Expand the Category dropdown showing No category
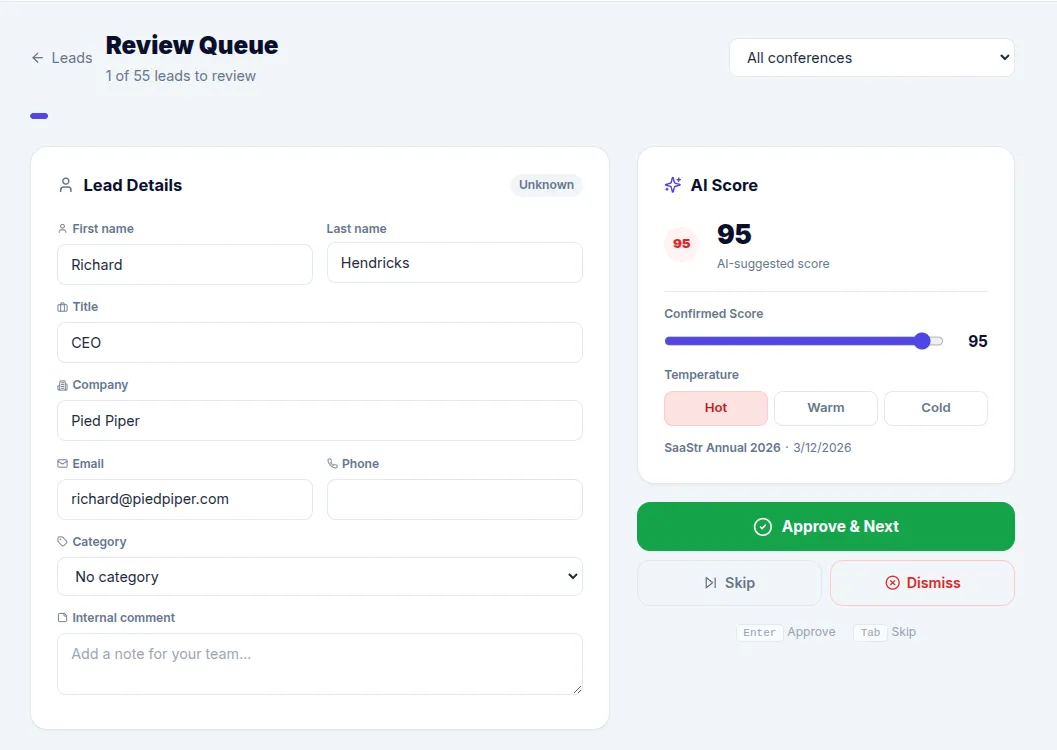Viewport: 1057px width, 750px height. 320,577
